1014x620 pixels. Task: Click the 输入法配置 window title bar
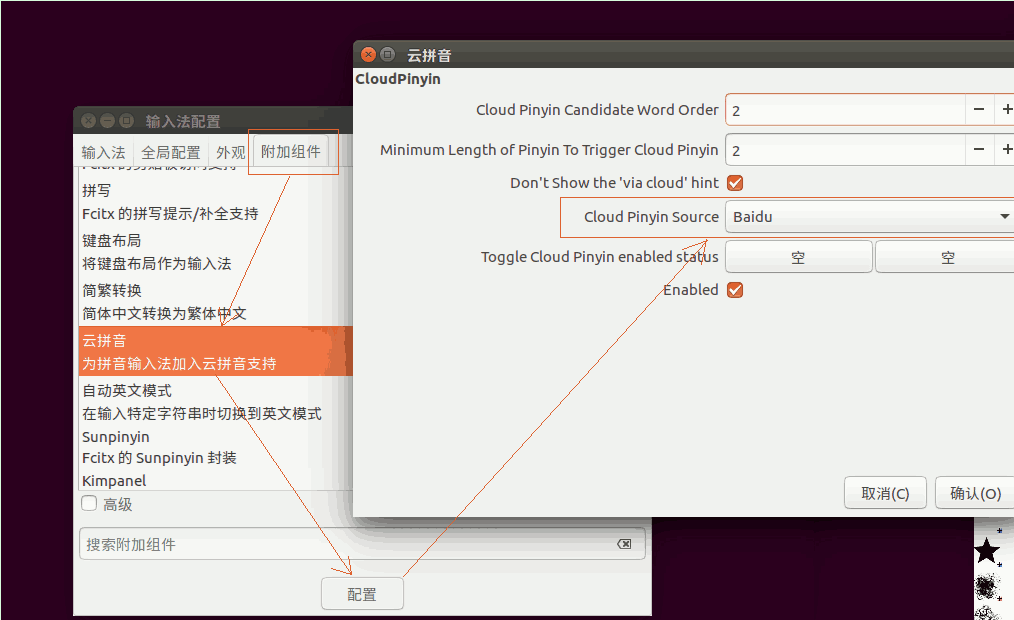213,120
